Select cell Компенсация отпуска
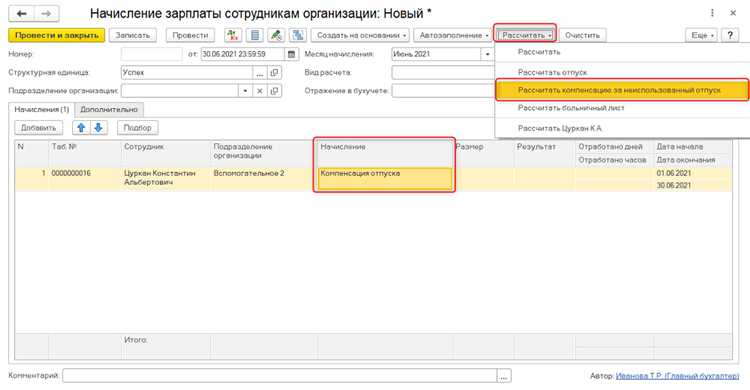Image resolution: width=750 pixels, height=390 pixels. pyautogui.click(x=384, y=179)
